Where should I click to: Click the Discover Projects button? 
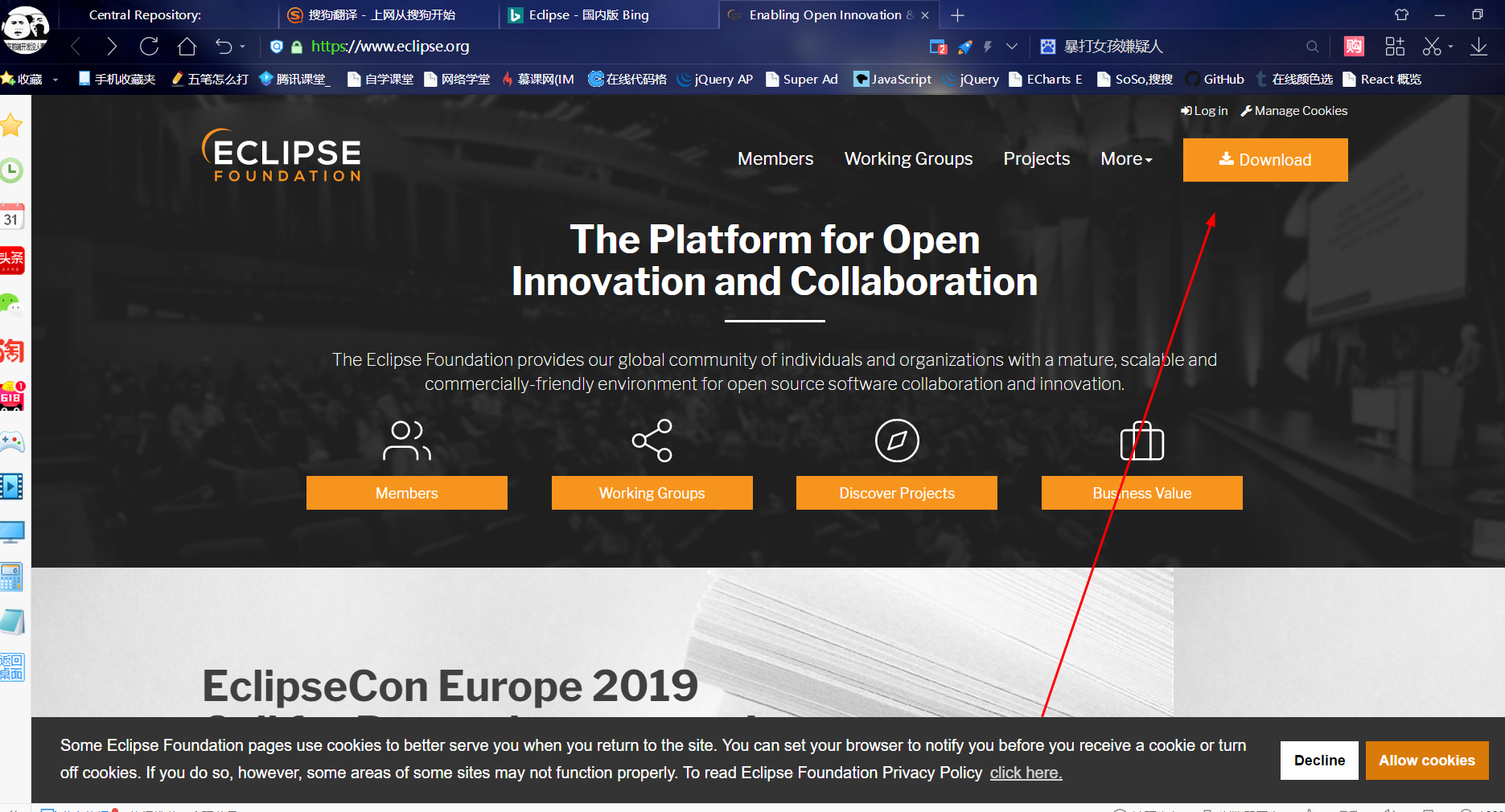897,493
